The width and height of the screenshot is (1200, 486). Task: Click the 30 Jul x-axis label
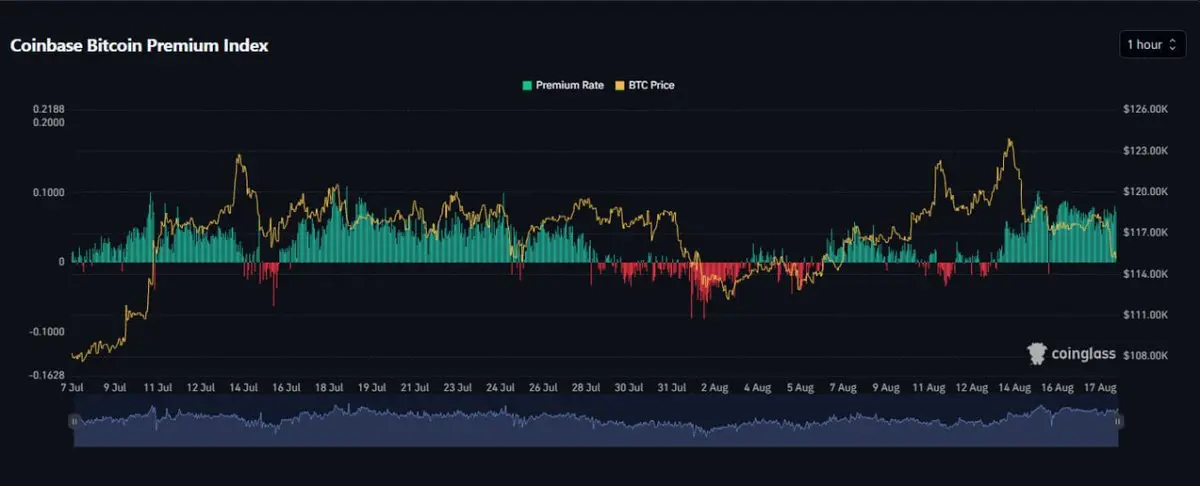pos(629,386)
